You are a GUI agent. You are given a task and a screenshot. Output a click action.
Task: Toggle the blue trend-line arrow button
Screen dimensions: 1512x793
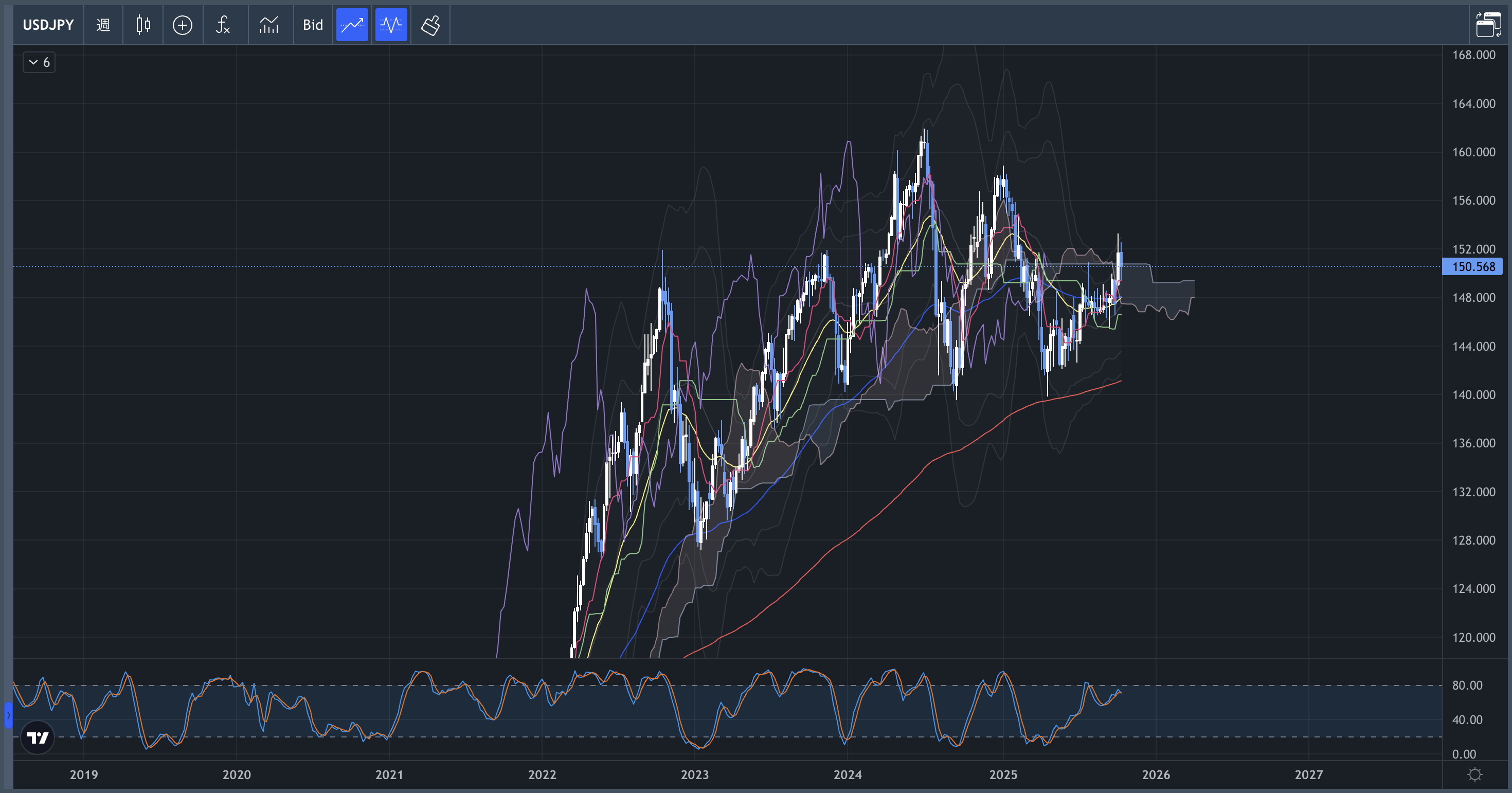click(352, 25)
